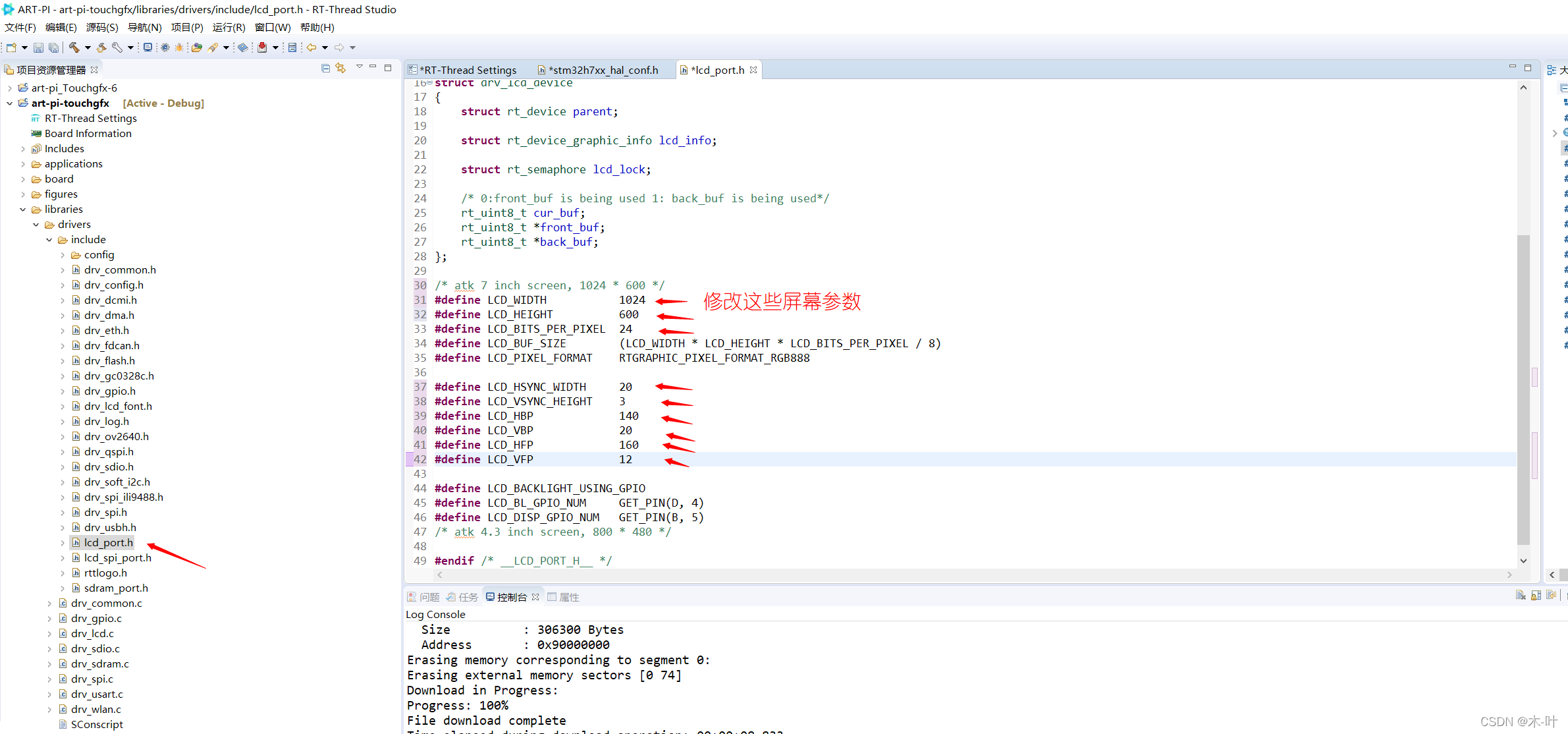
Task: Expand the config folder
Action: (63, 255)
